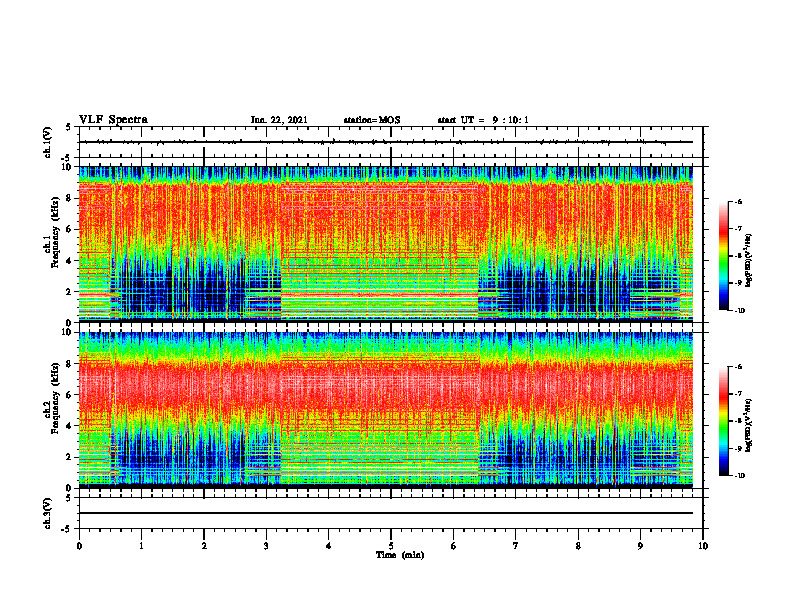Click the '8' kHz tick on ch.2 frequency axis
The image size is (792, 612).
tap(69, 364)
